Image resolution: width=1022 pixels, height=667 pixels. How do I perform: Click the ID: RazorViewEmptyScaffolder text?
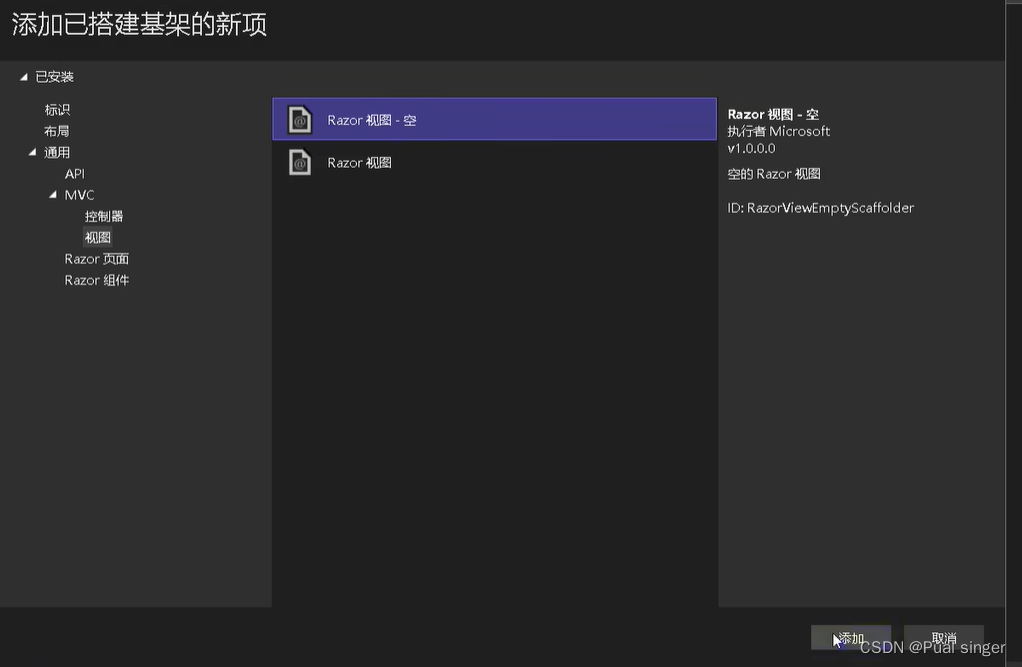821,208
